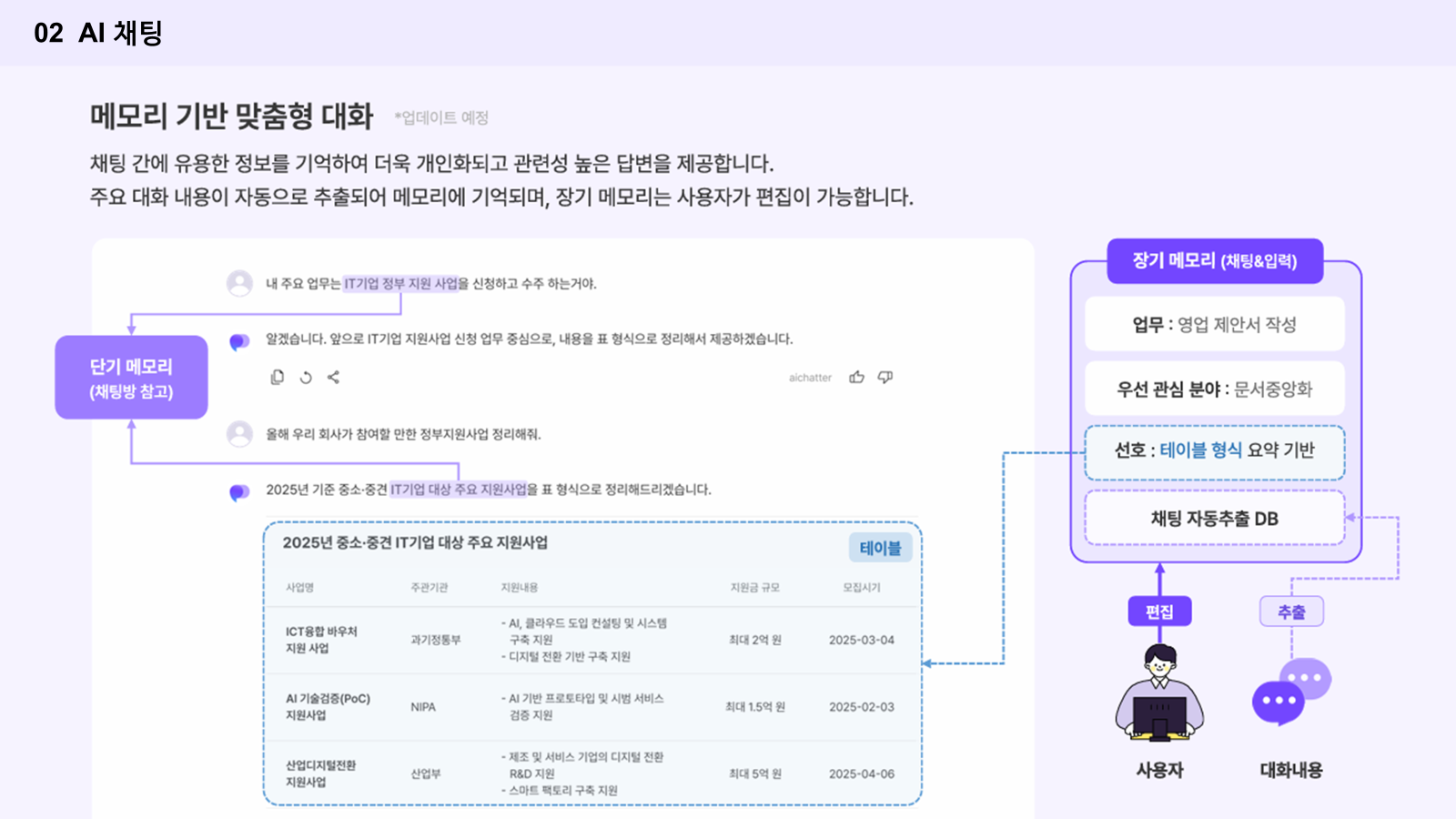Select the 장기 메모리 (채팅&입력) header tab
This screenshot has width=1456, height=819.
pyautogui.click(x=1214, y=261)
